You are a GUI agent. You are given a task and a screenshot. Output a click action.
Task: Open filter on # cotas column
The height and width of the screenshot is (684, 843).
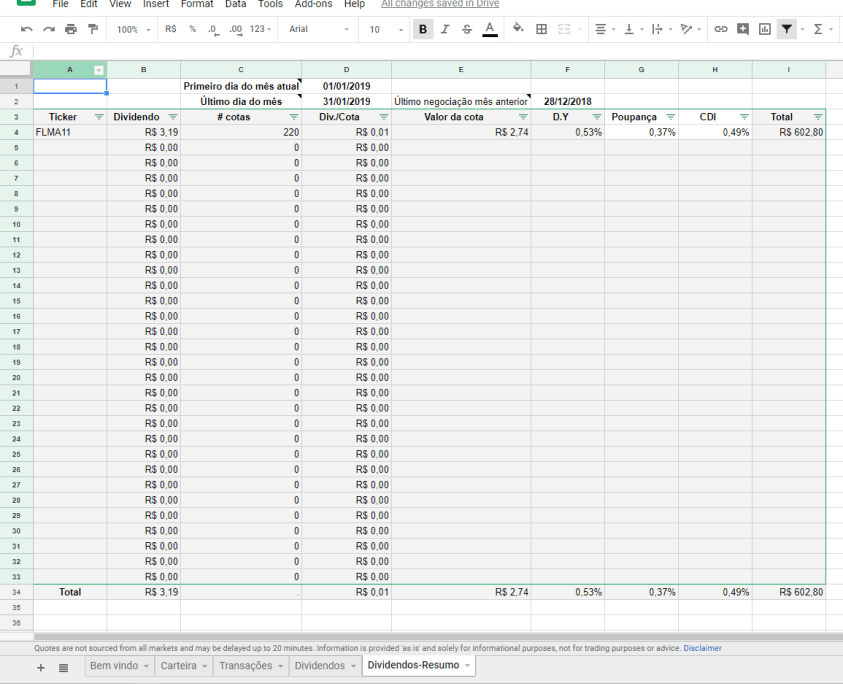(x=294, y=117)
